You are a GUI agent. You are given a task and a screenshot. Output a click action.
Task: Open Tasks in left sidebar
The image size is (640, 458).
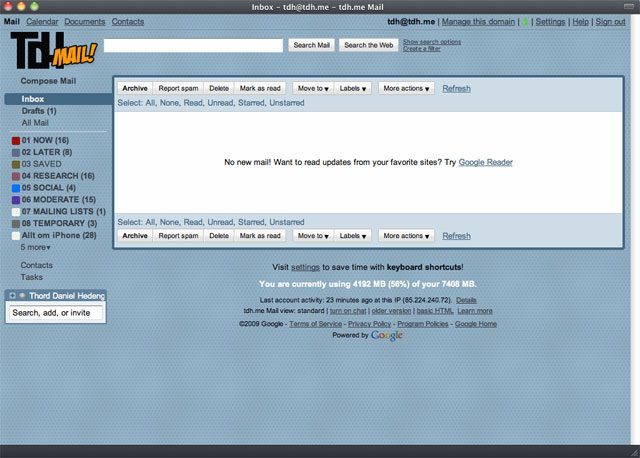31,277
